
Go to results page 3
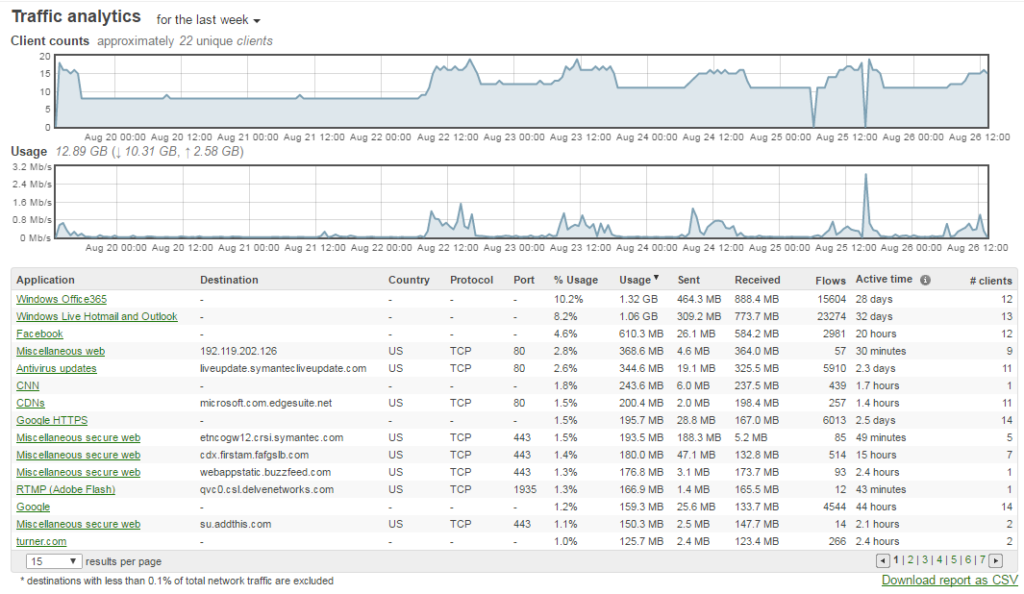click(x=925, y=560)
